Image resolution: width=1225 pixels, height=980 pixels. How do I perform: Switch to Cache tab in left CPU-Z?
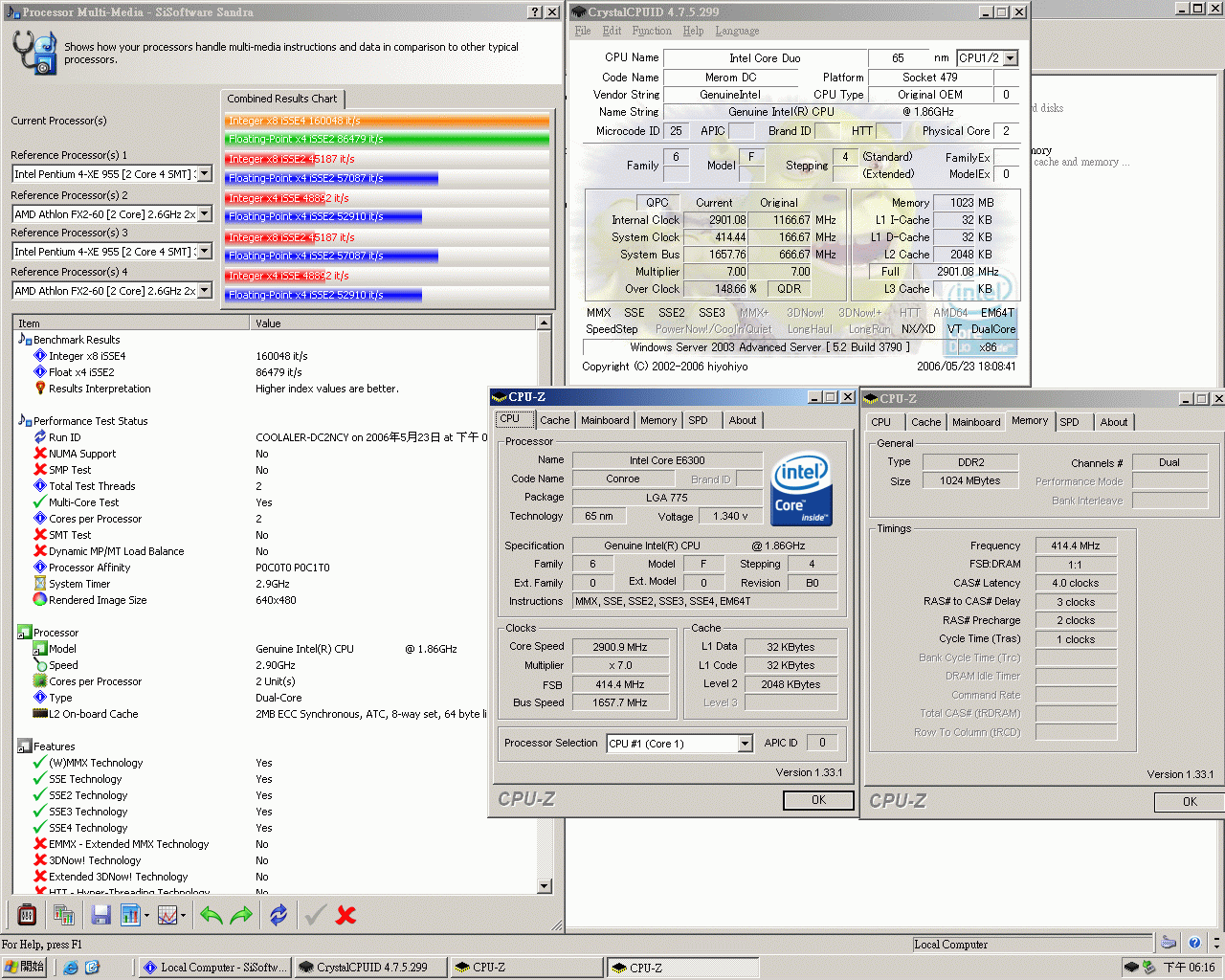coord(554,420)
